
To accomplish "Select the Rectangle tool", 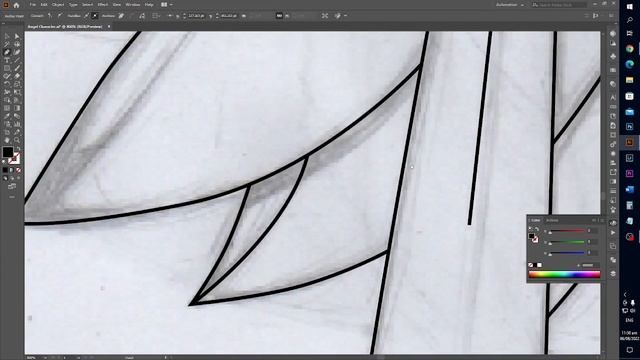I will point(7,68).
